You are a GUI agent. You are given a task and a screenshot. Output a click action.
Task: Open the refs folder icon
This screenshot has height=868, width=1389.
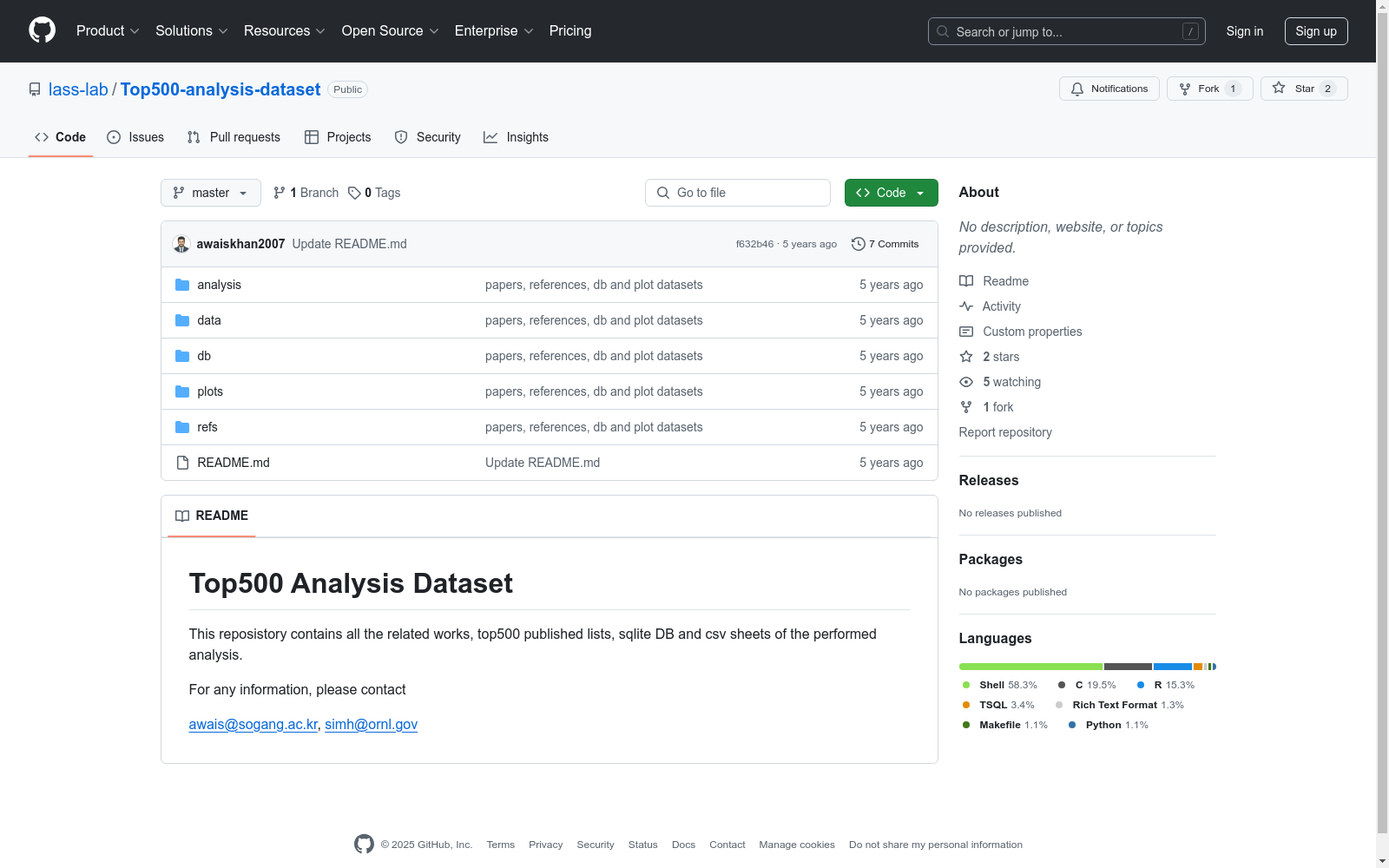182,427
